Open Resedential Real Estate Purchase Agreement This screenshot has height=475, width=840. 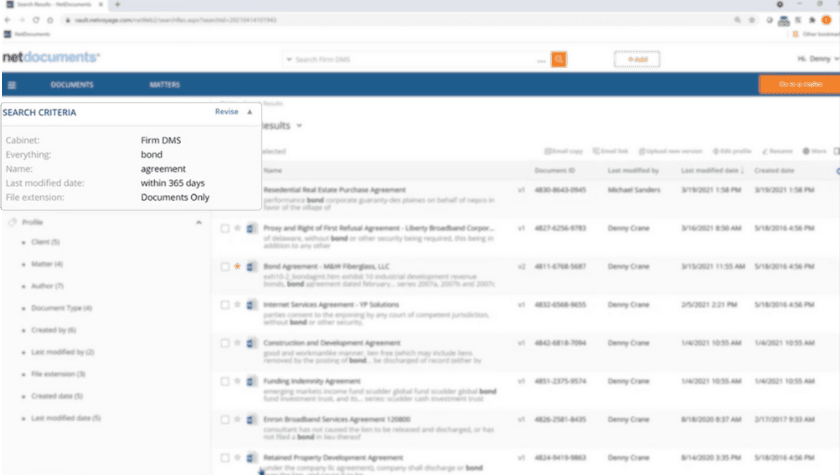click(334, 190)
